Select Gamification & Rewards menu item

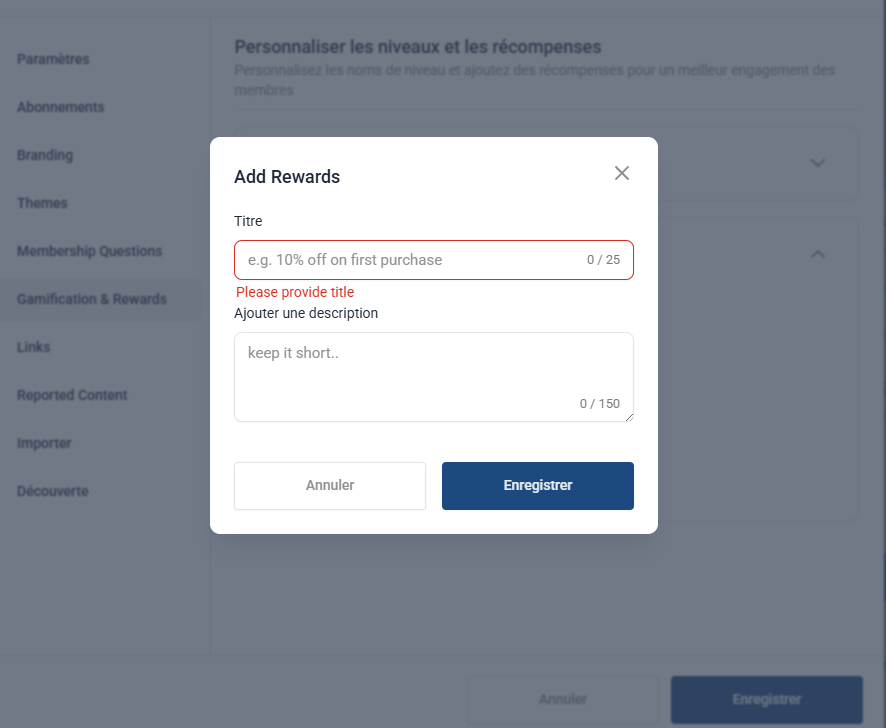[x=92, y=299]
